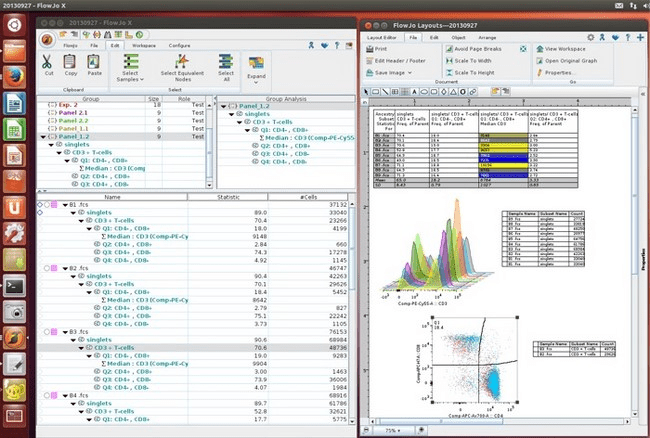Screen dimensions: 650x438
Task: Click the Paste clipboard icon
Action: click(93, 60)
